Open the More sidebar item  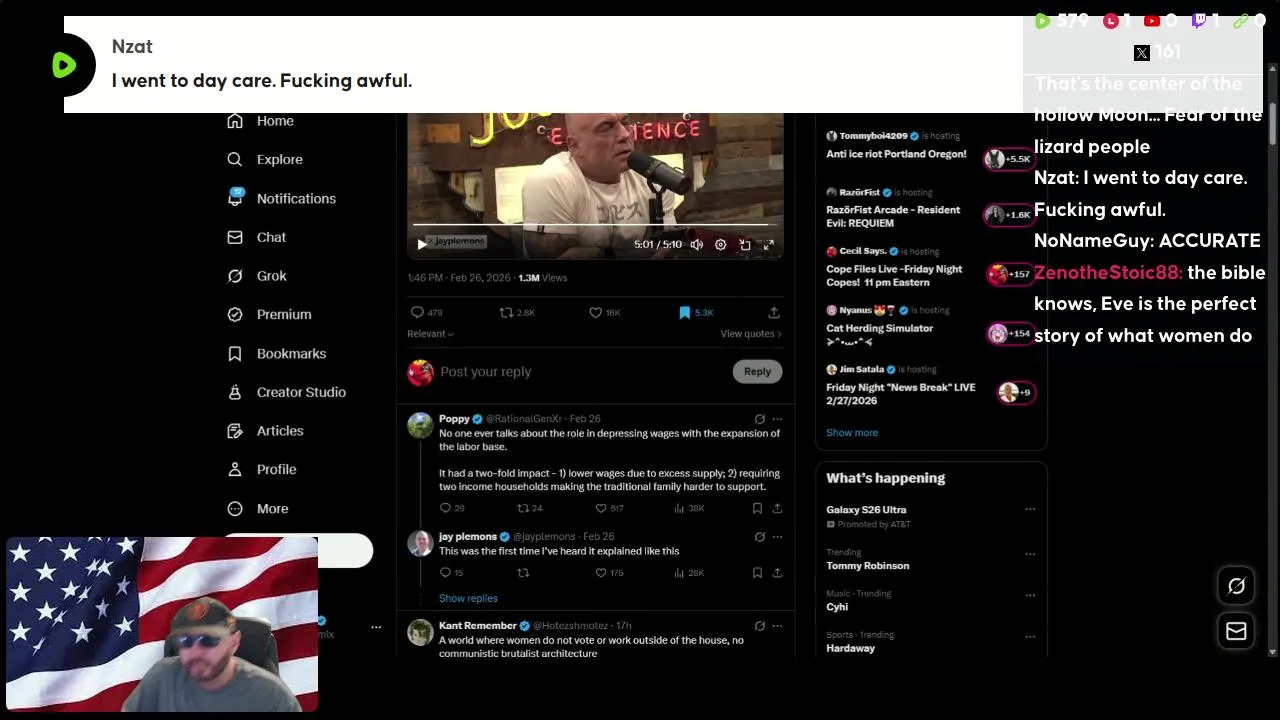(258, 508)
